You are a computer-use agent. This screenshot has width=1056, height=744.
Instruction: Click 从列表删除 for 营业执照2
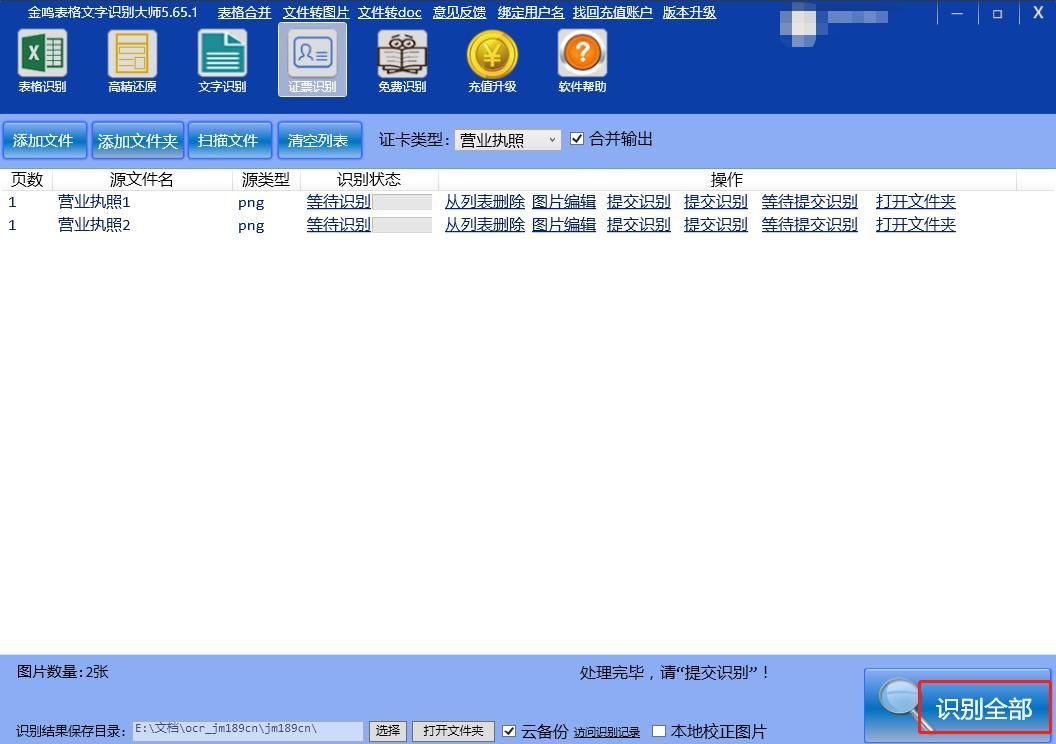pos(485,224)
